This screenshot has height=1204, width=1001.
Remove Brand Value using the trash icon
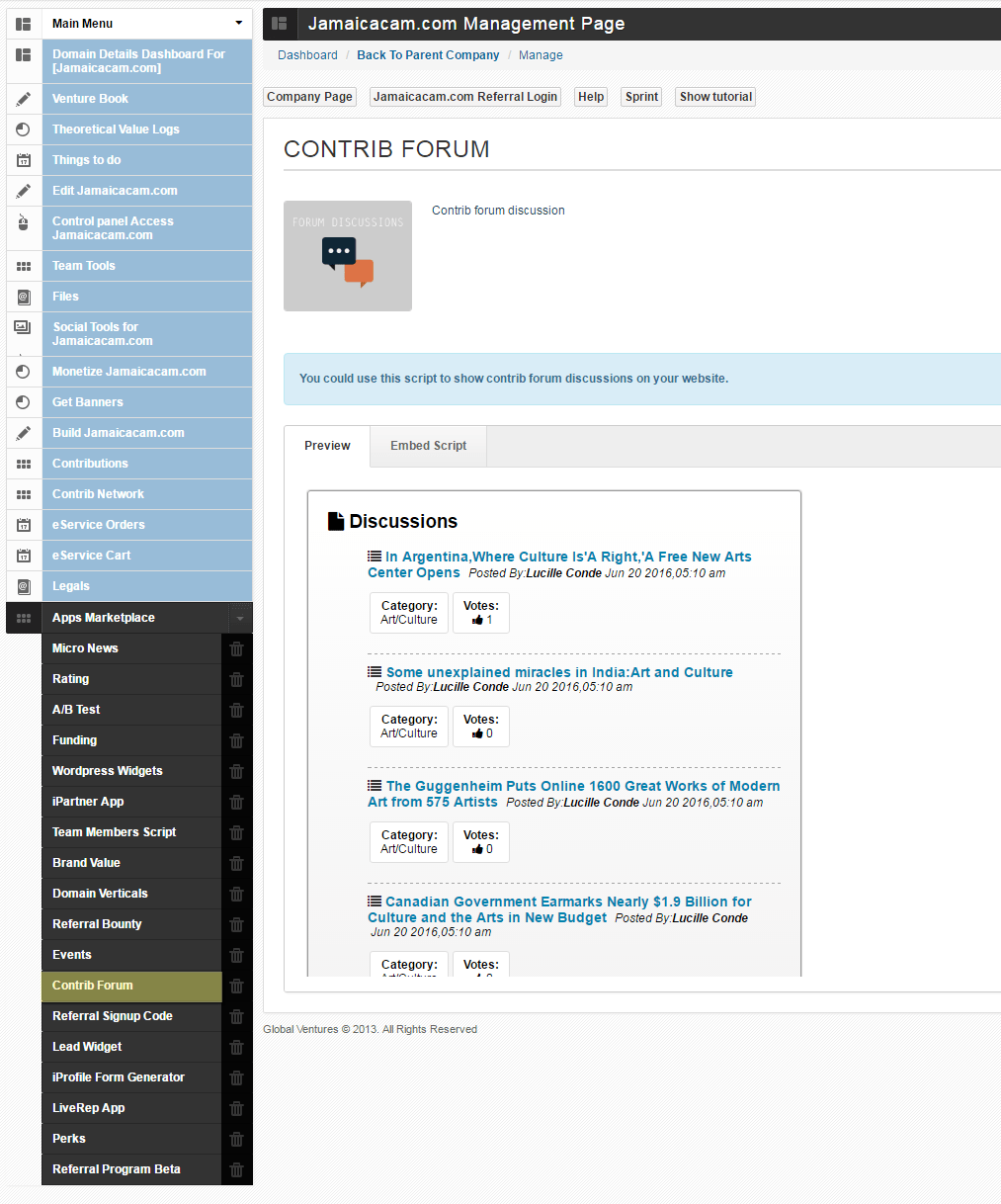(236, 863)
